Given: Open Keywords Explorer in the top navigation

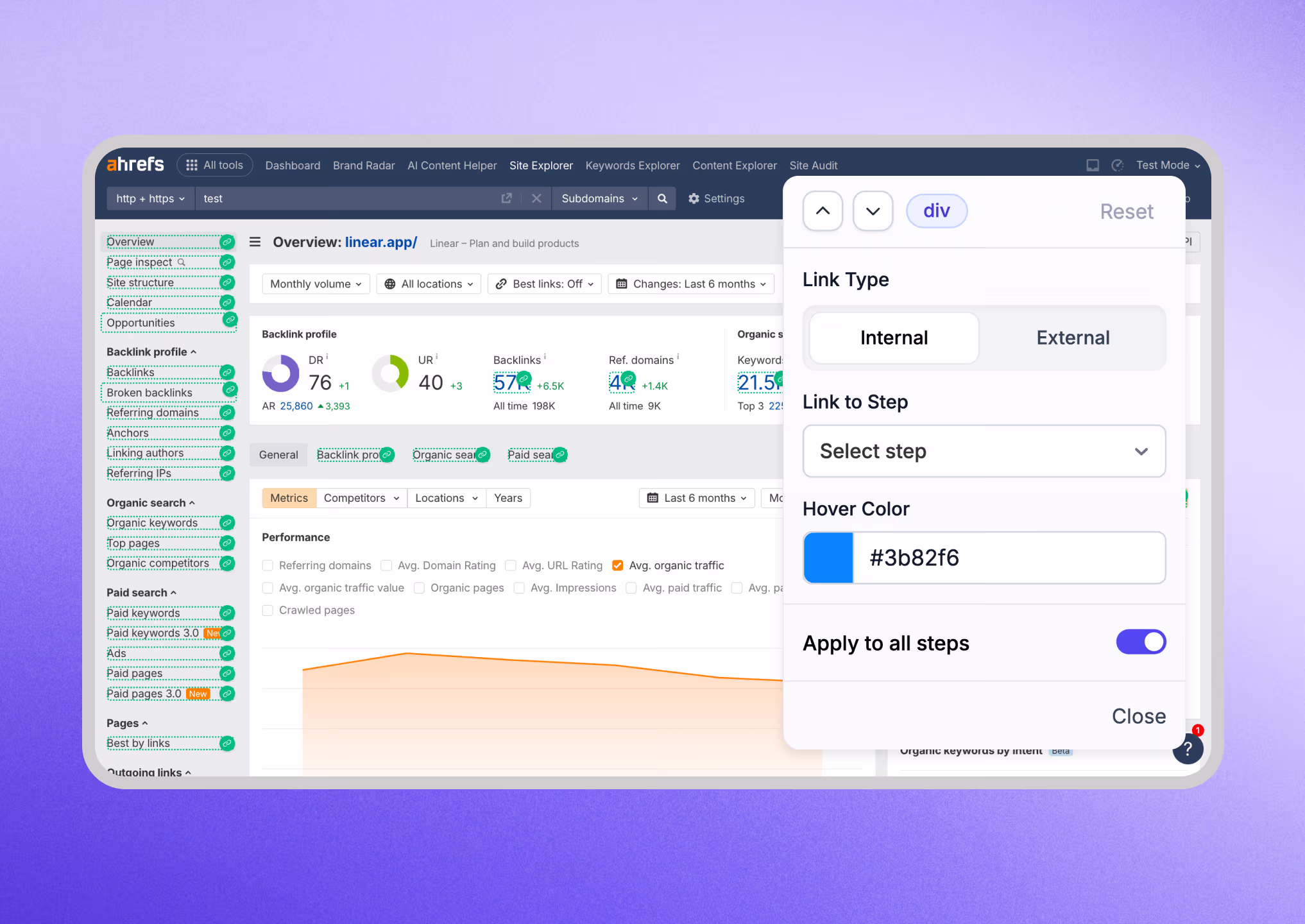Looking at the screenshot, I should tap(632, 166).
